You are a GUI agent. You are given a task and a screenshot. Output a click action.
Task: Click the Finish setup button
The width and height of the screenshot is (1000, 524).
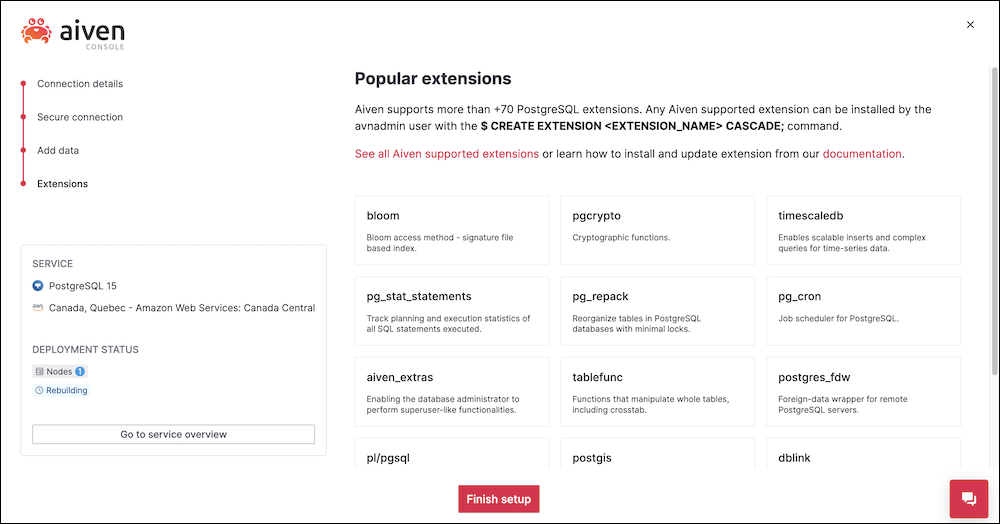pyautogui.click(x=499, y=499)
